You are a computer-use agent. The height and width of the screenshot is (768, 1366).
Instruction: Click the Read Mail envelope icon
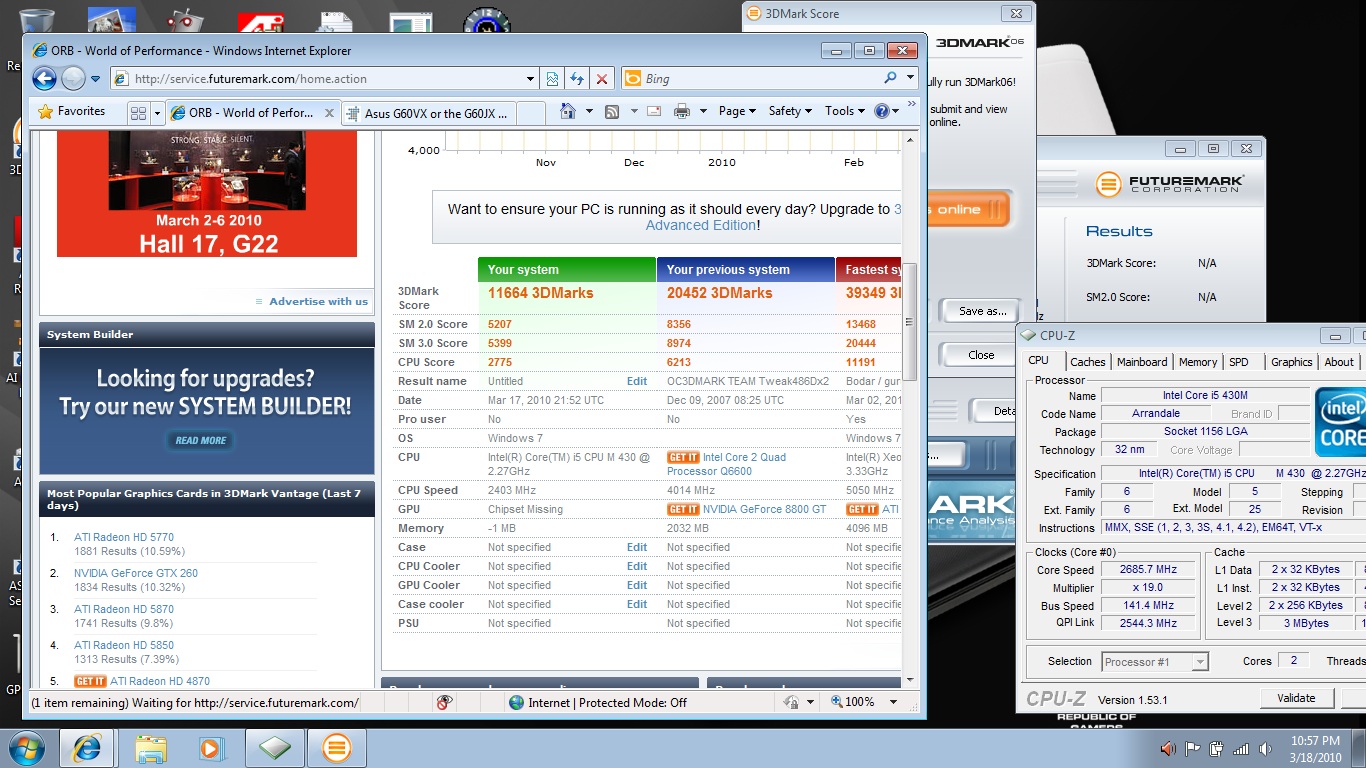point(654,111)
